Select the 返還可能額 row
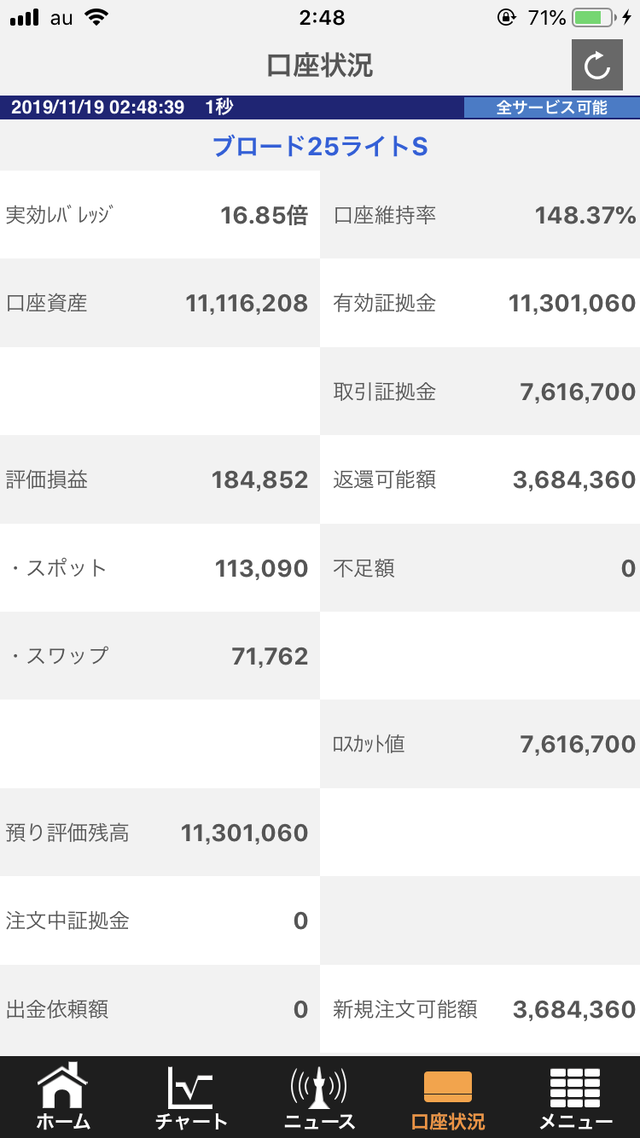 (x=480, y=480)
